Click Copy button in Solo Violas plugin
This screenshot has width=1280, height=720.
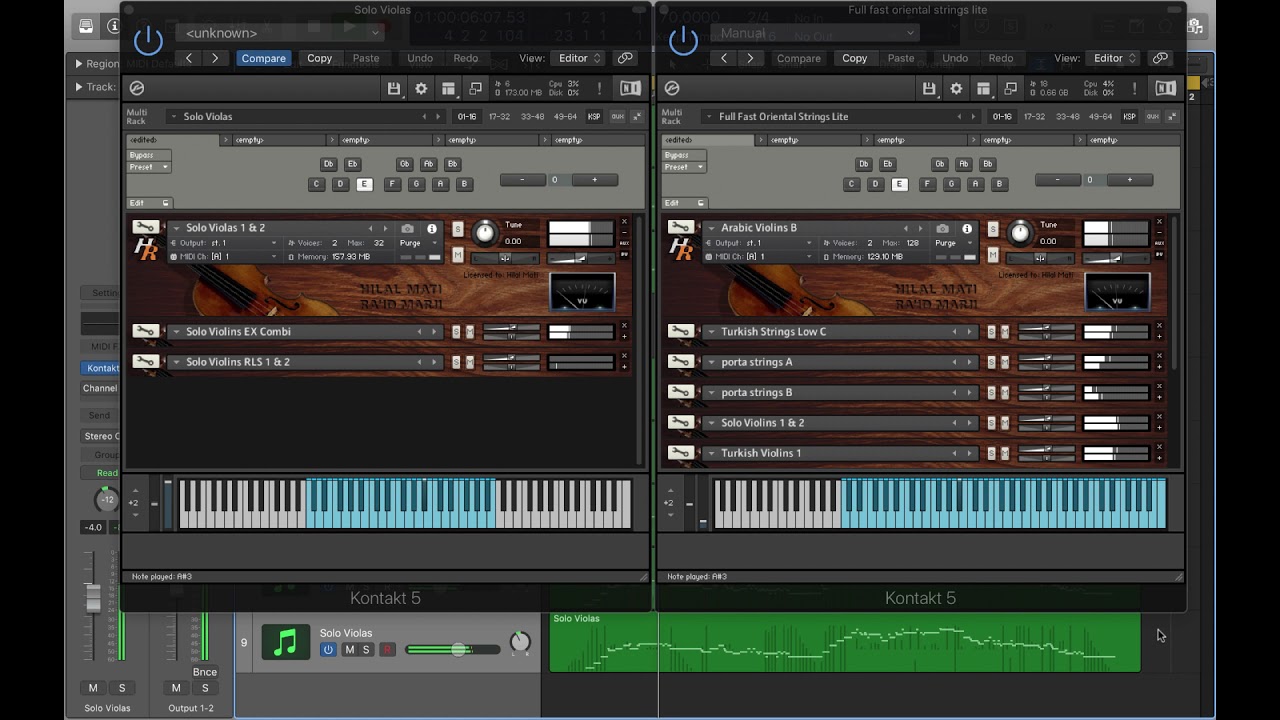click(320, 58)
